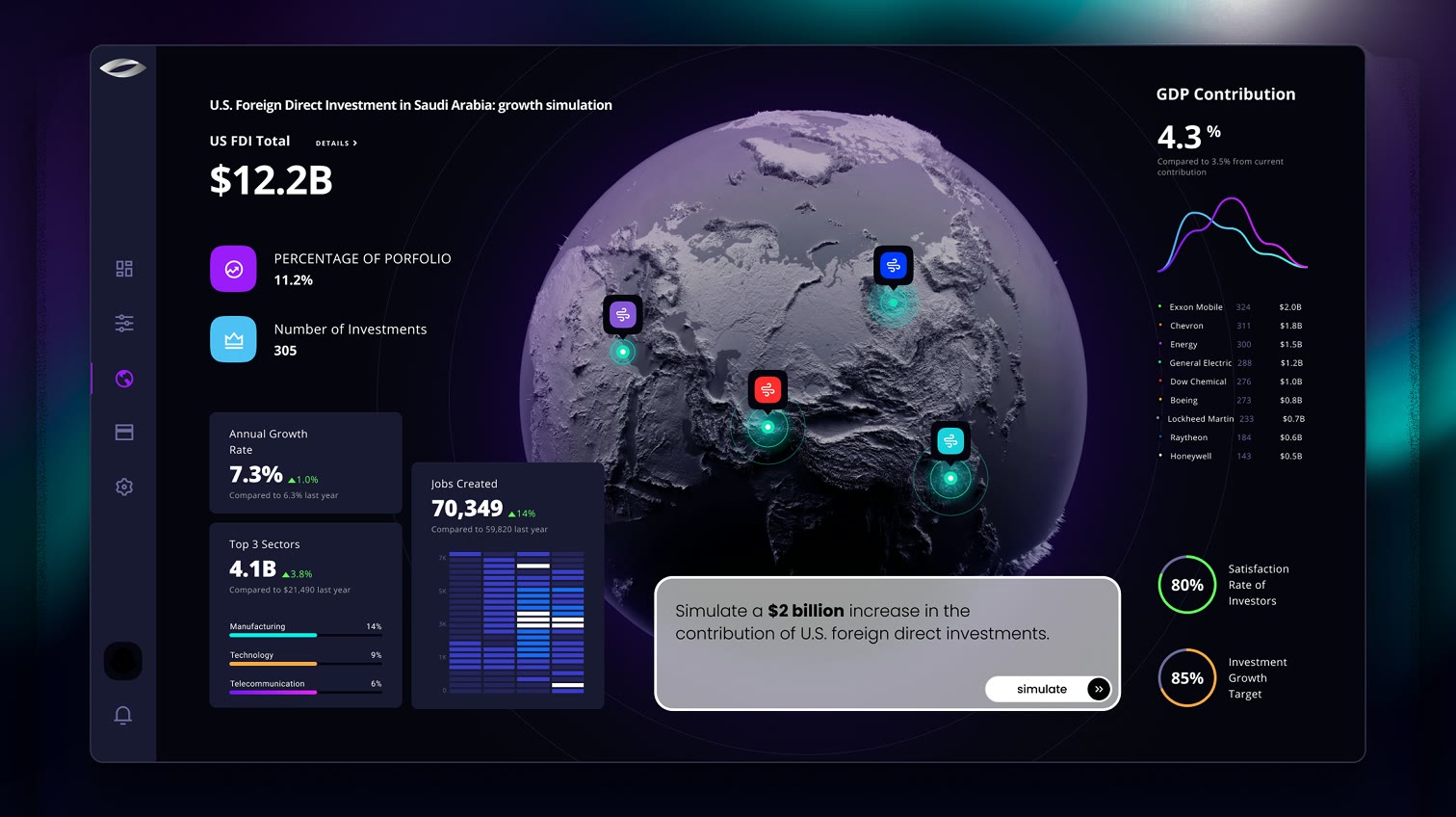This screenshot has height=817, width=1456.
Task: Open the dashboard grid icon in sidebar
Action: 124,269
